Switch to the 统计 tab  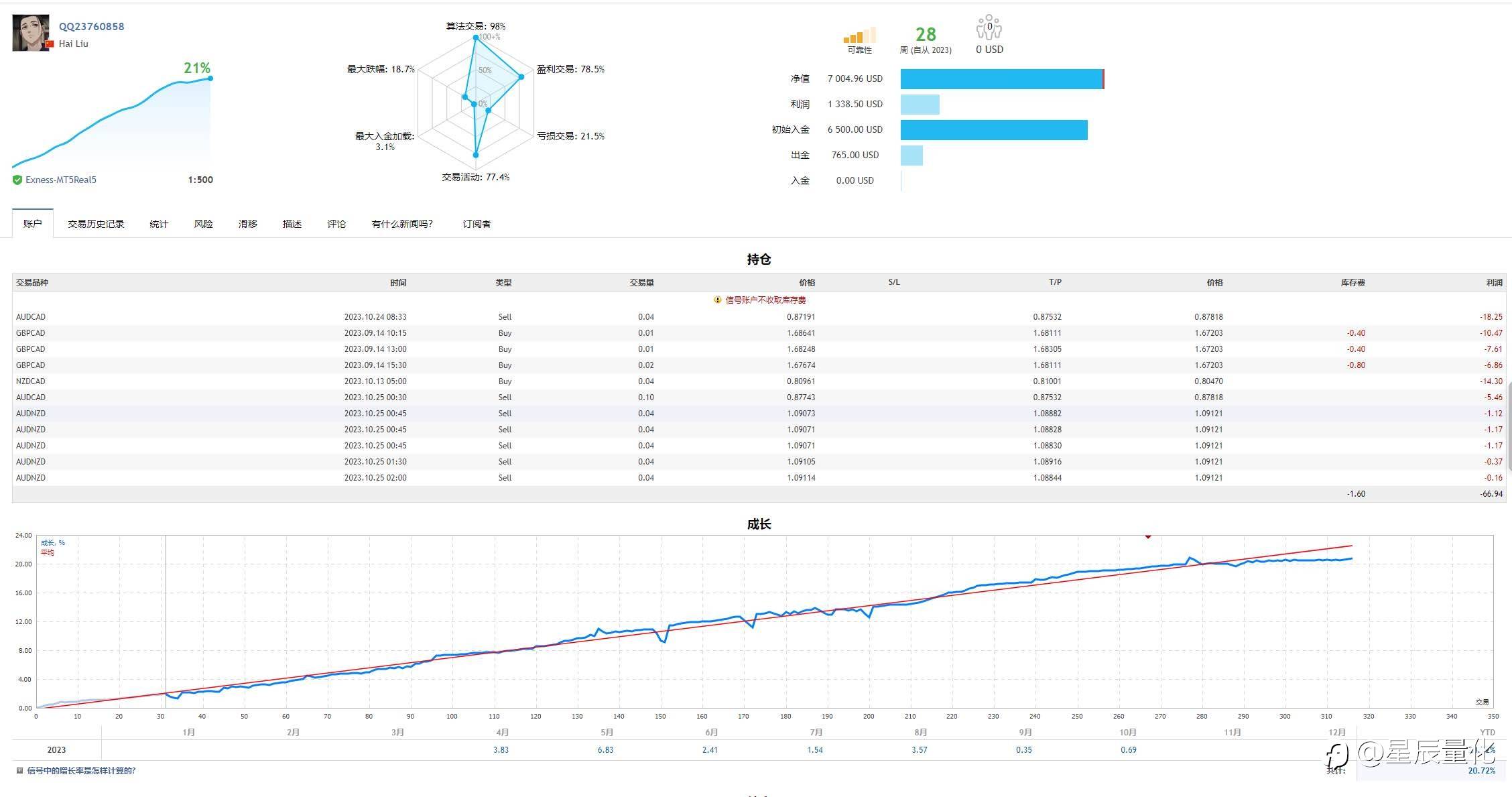tap(159, 224)
